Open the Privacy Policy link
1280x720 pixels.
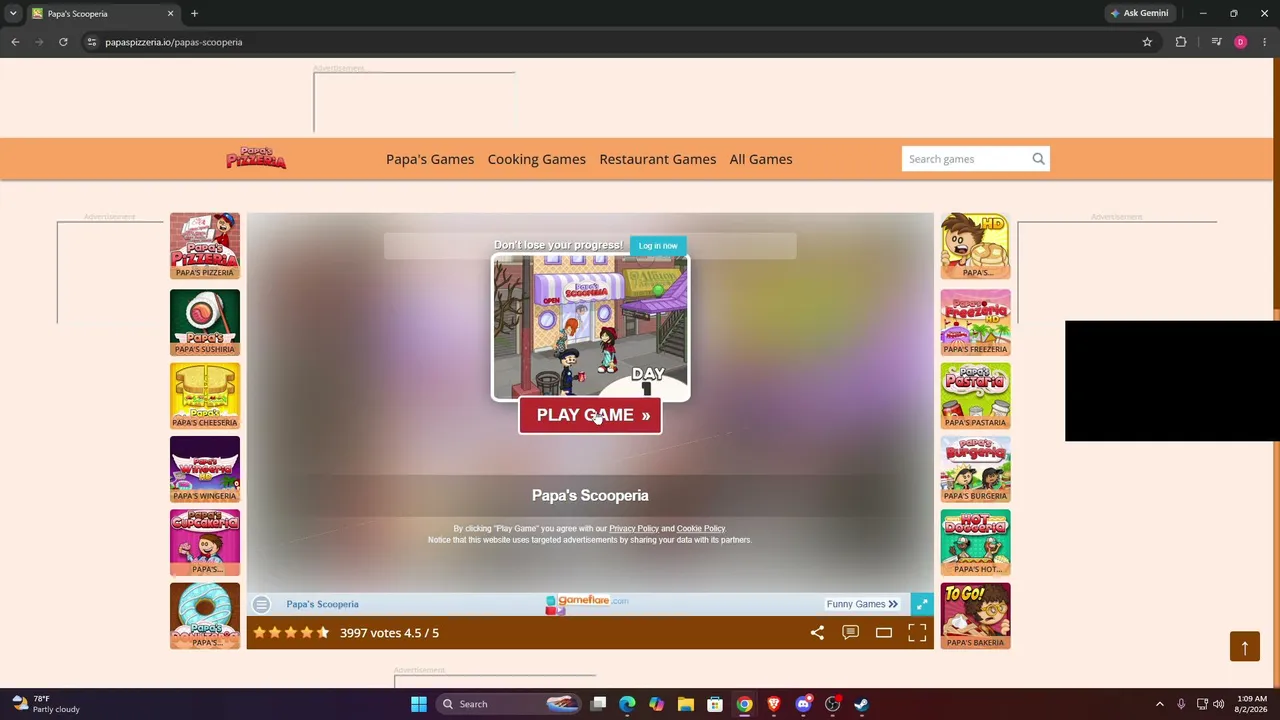coord(634,528)
